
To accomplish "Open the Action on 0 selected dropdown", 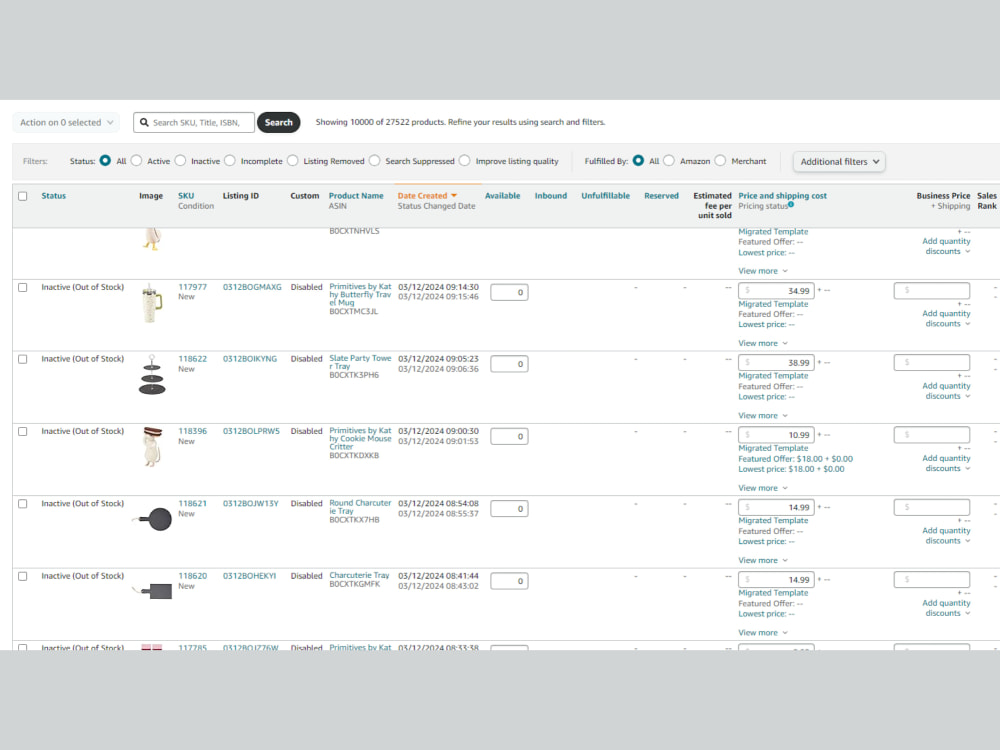I will pos(66,122).
